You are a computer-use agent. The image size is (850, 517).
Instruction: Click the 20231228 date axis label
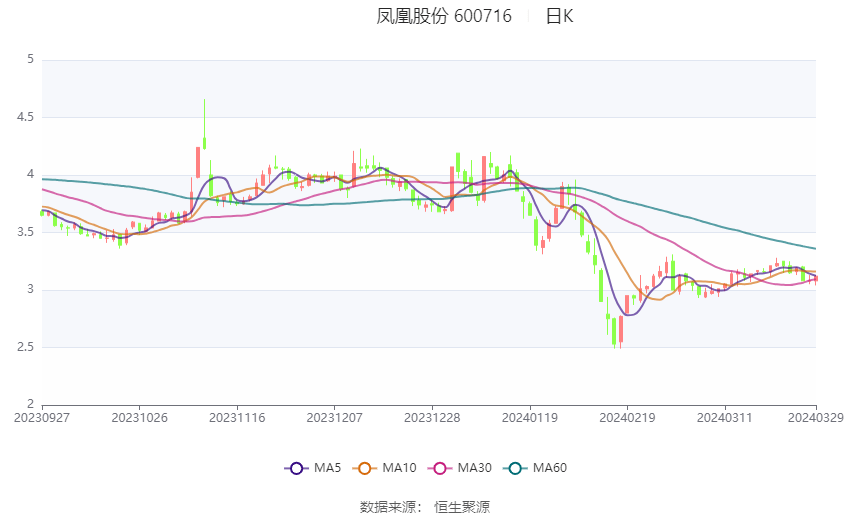(432, 418)
